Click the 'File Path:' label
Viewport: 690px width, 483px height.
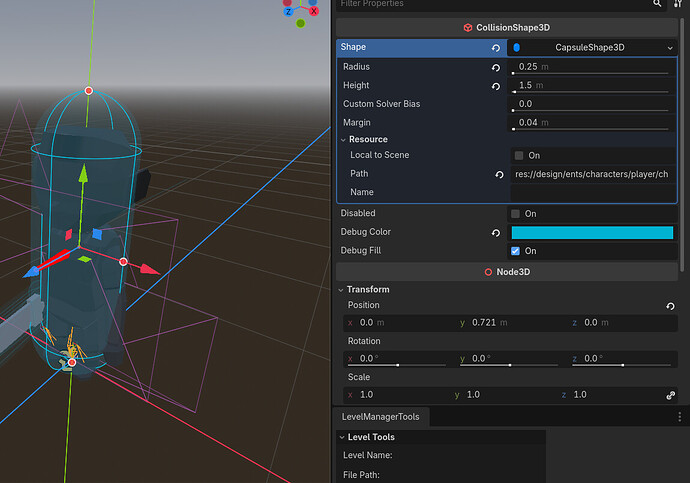(x=361, y=475)
